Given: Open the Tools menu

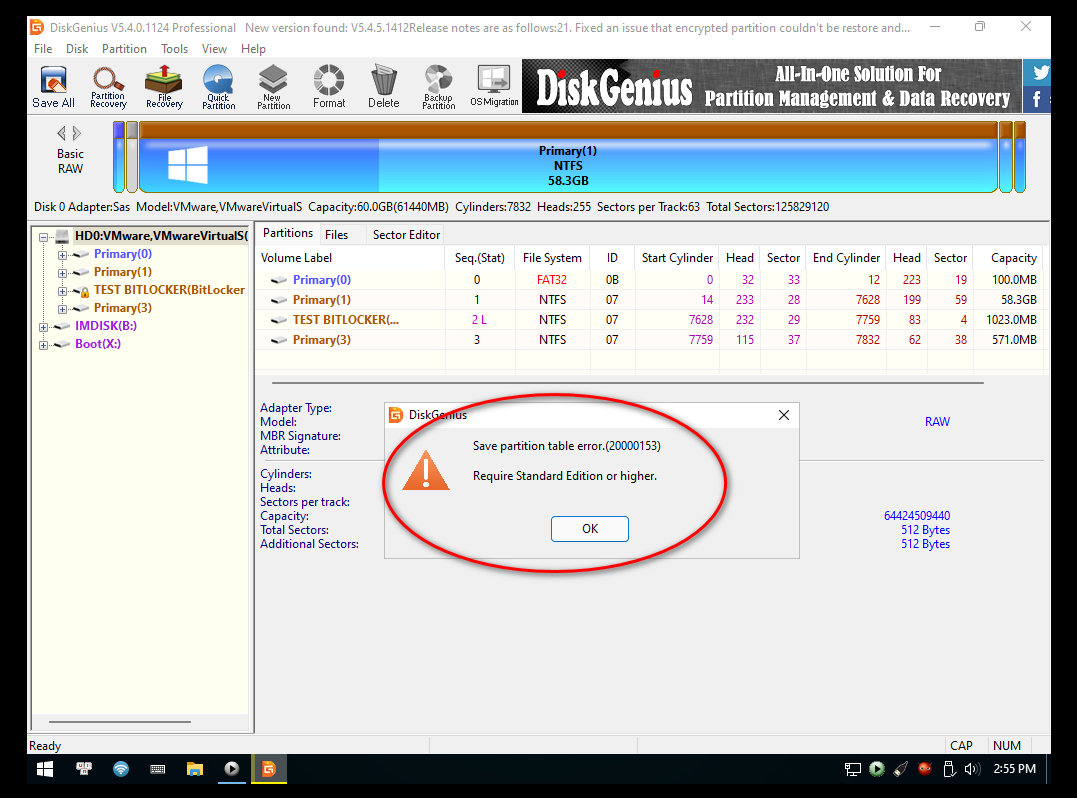Looking at the screenshot, I should click(174, 49).
